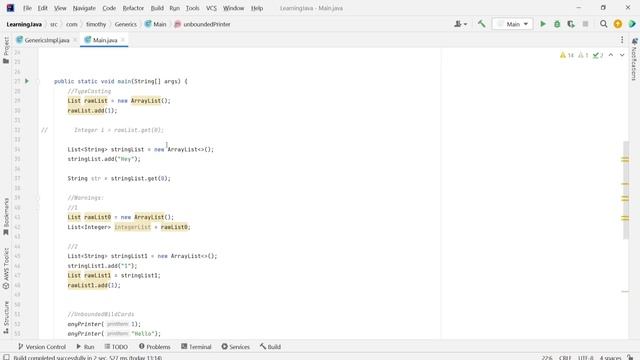Open the Main run configuration dropdown
The image size is (640, 360).
tap(512, 24)
